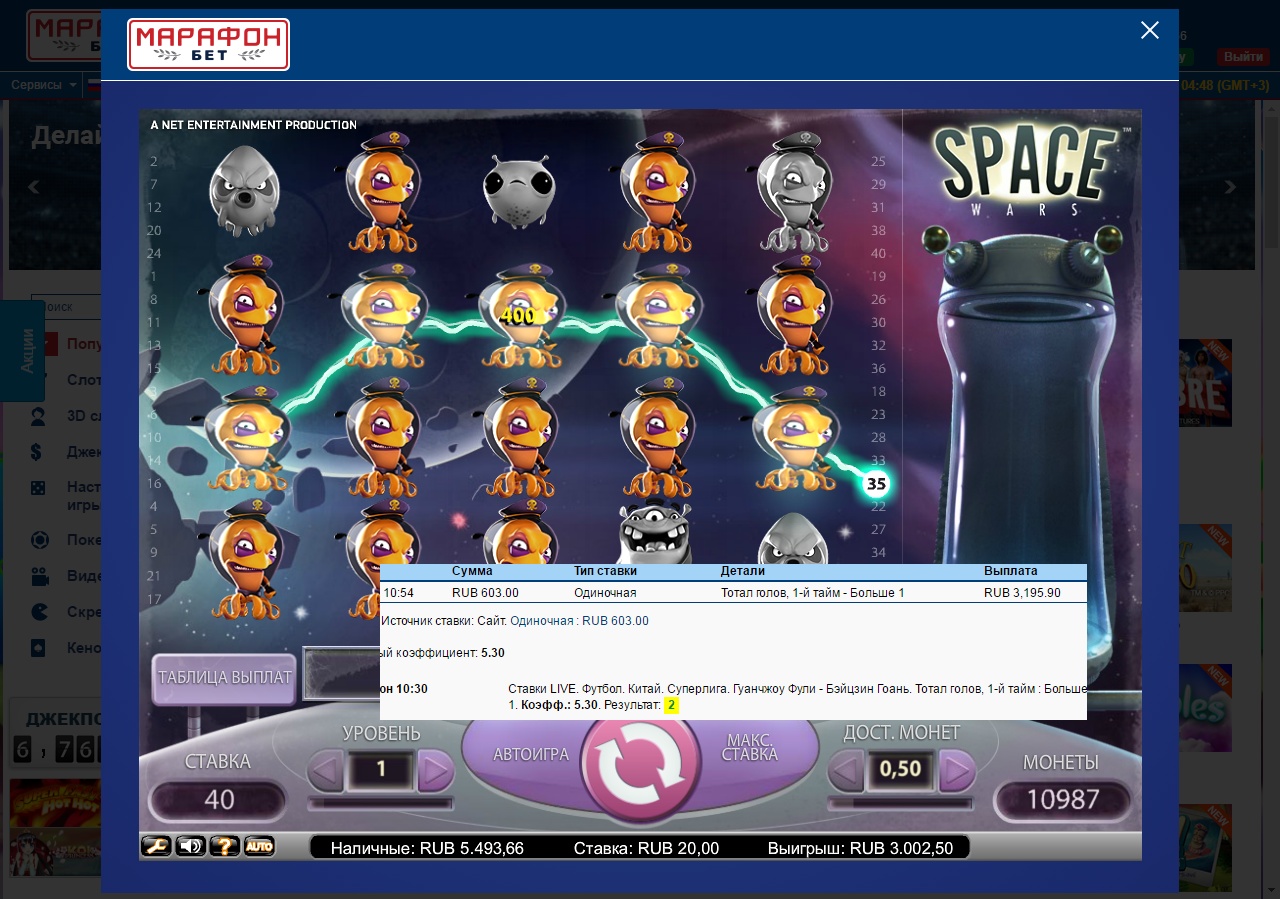Image resolution: width=1280 pixels, height=899 pixels.
Task: Click payline number 35 marker
Action: (x=876, y=485)
